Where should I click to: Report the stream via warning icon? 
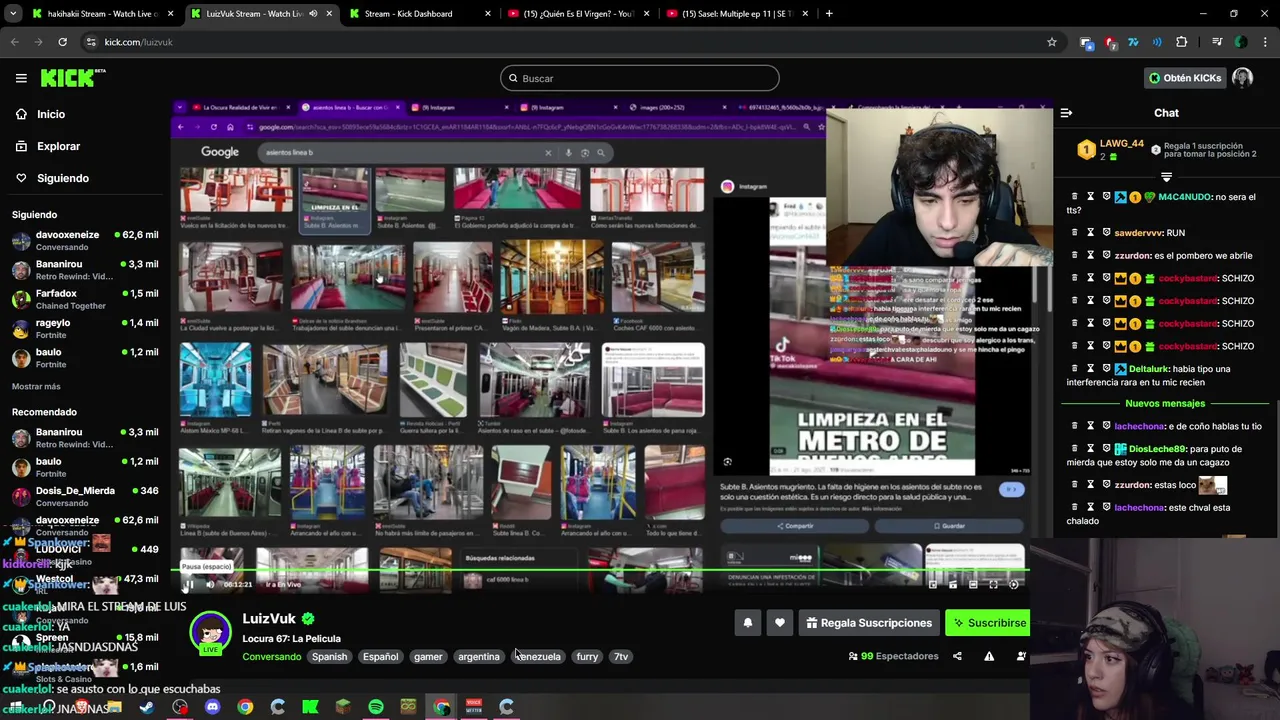pos(989,656)
